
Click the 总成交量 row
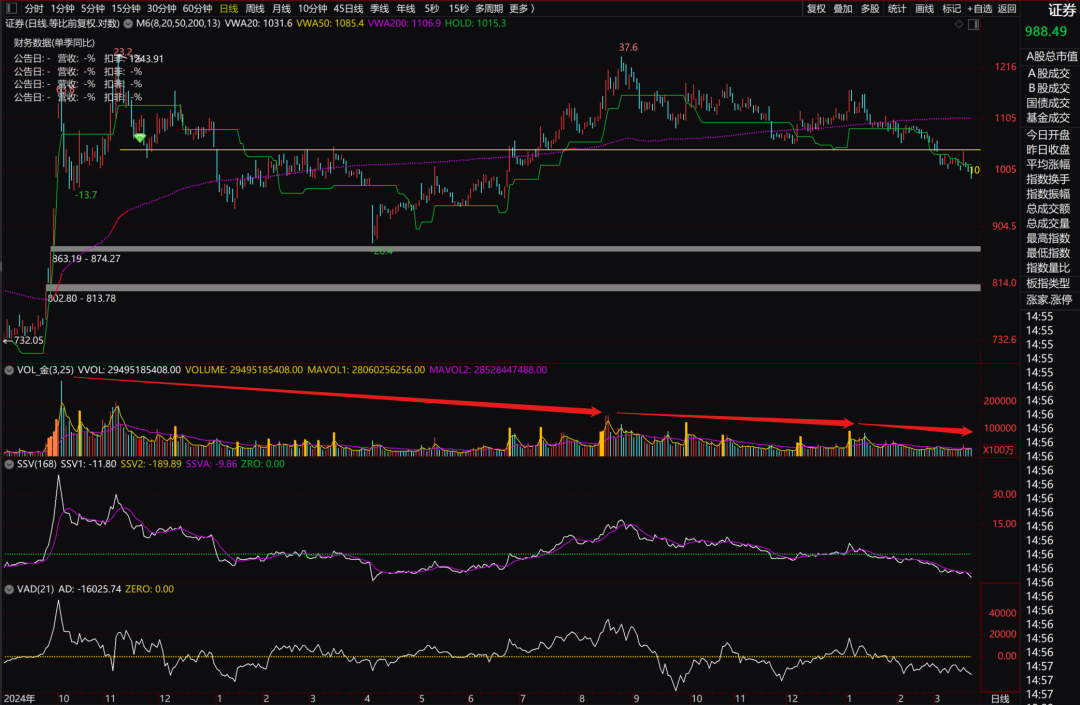1050,224
